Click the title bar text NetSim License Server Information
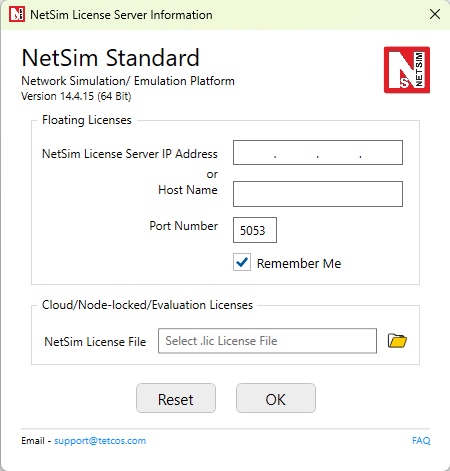This screenshot has height=471, width=450. click(x=121, y=15)
